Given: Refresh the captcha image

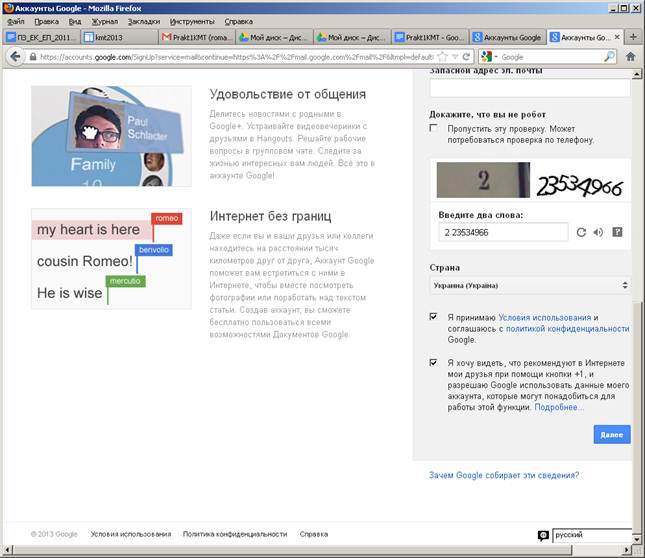Looking at the screenshot, I should (x=581, y=232).
